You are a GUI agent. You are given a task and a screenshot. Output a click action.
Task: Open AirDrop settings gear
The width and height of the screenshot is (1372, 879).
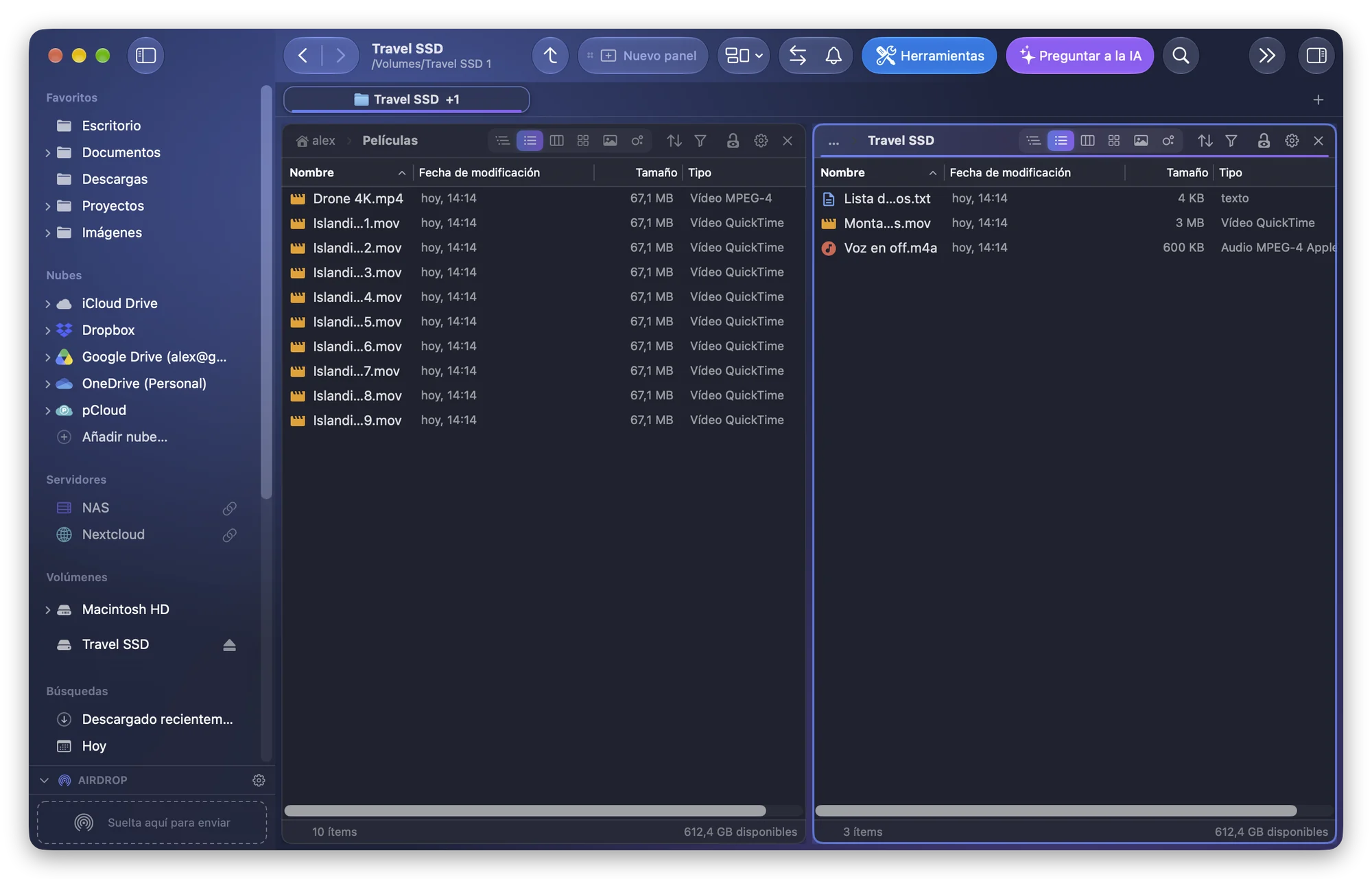click(x=259, y=780)
